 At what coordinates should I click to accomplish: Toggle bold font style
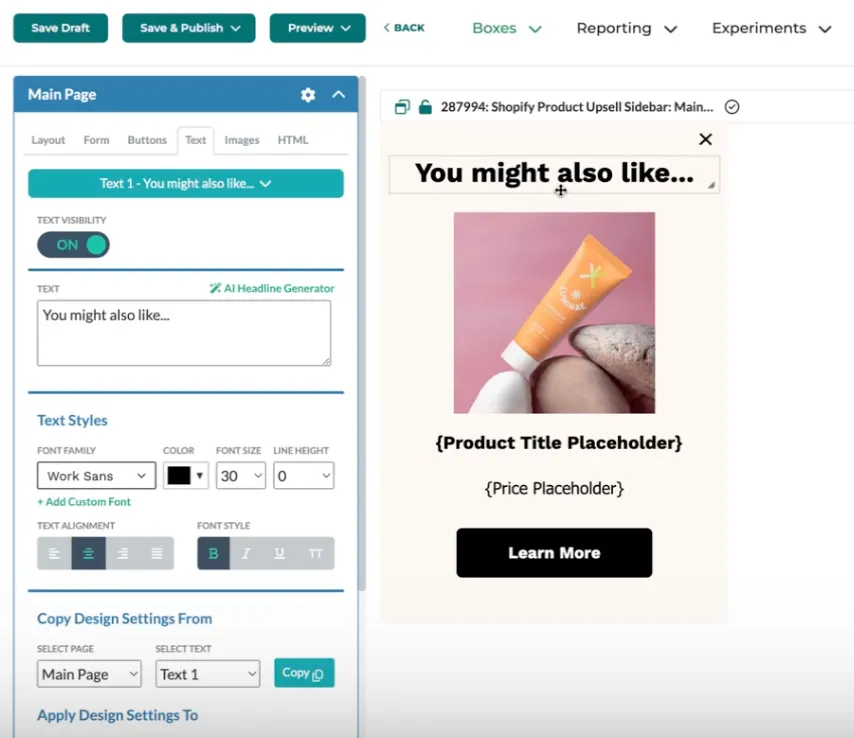click(214, 553)
